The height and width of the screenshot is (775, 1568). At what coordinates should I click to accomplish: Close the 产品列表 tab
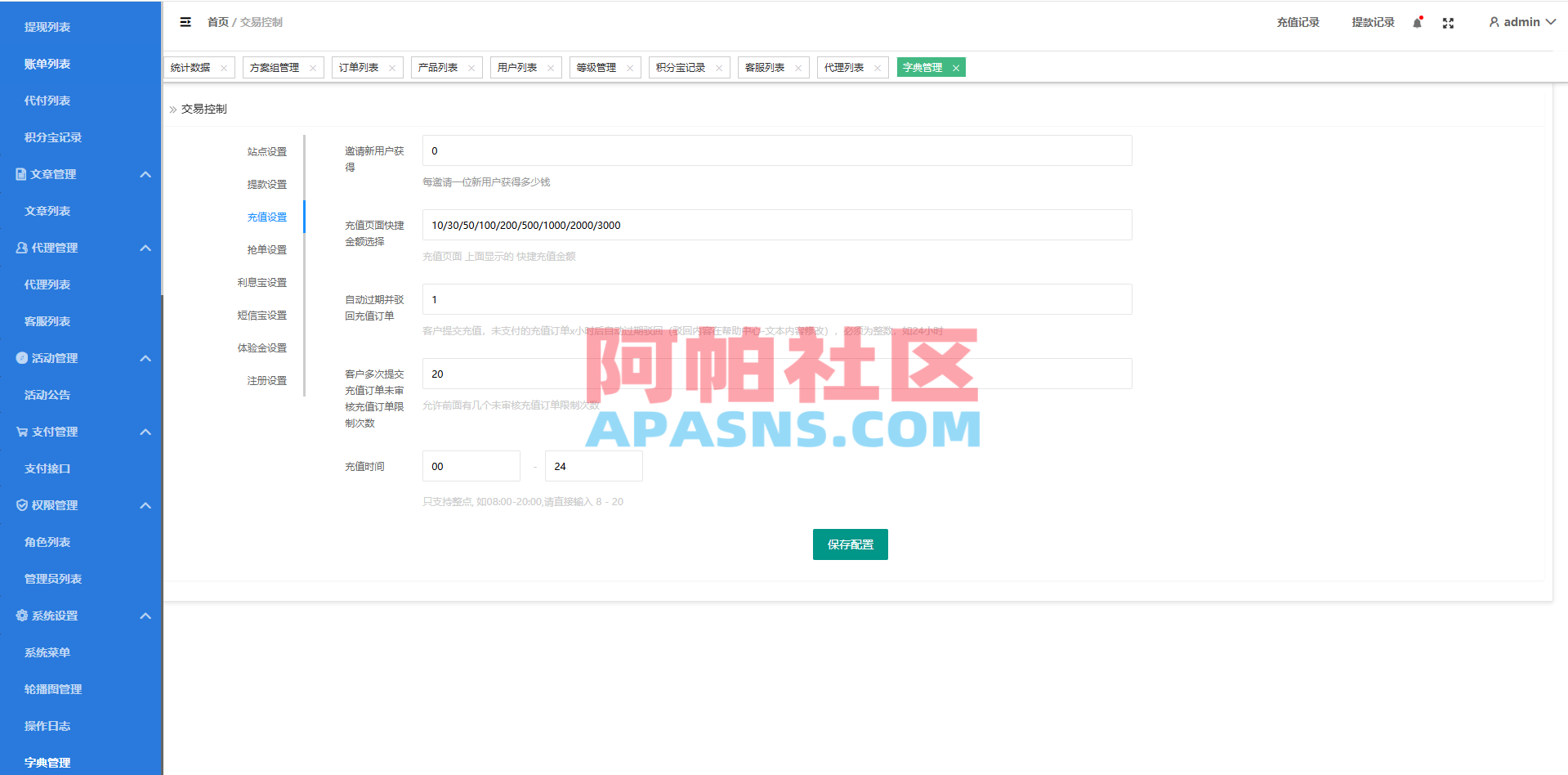[x=471, y=68]
